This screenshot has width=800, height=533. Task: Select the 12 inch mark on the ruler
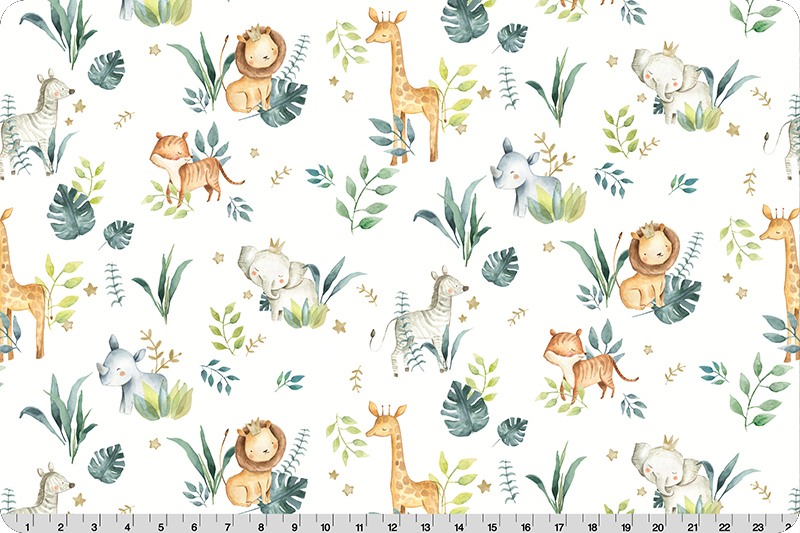tap(391, 524)
